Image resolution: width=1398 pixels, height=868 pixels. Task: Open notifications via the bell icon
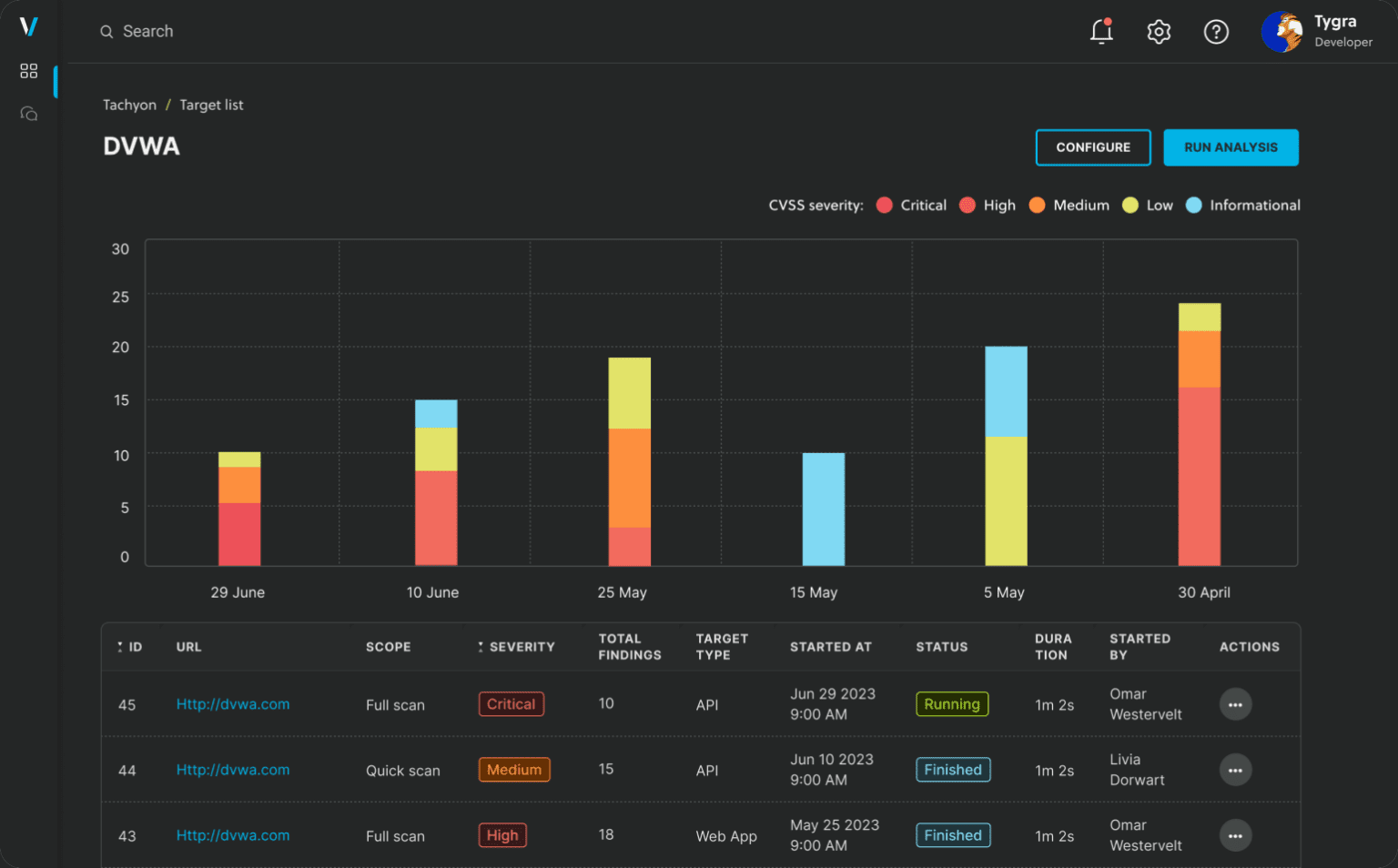1101,31
